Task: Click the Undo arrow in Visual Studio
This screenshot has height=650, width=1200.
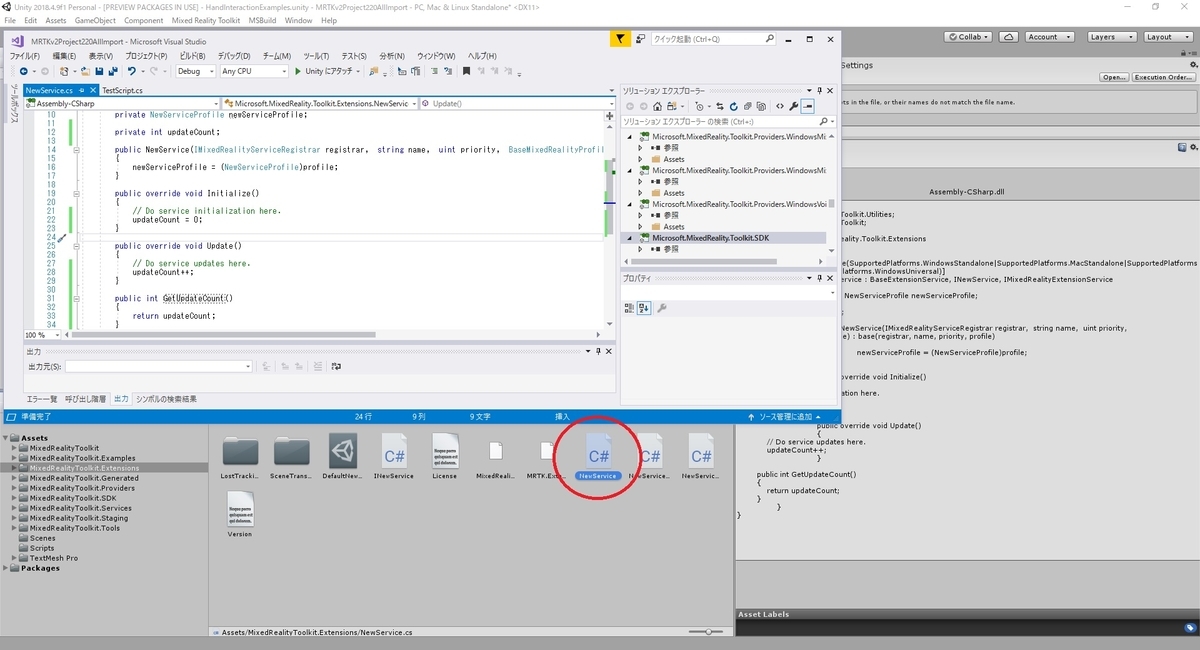Action: 133,71
